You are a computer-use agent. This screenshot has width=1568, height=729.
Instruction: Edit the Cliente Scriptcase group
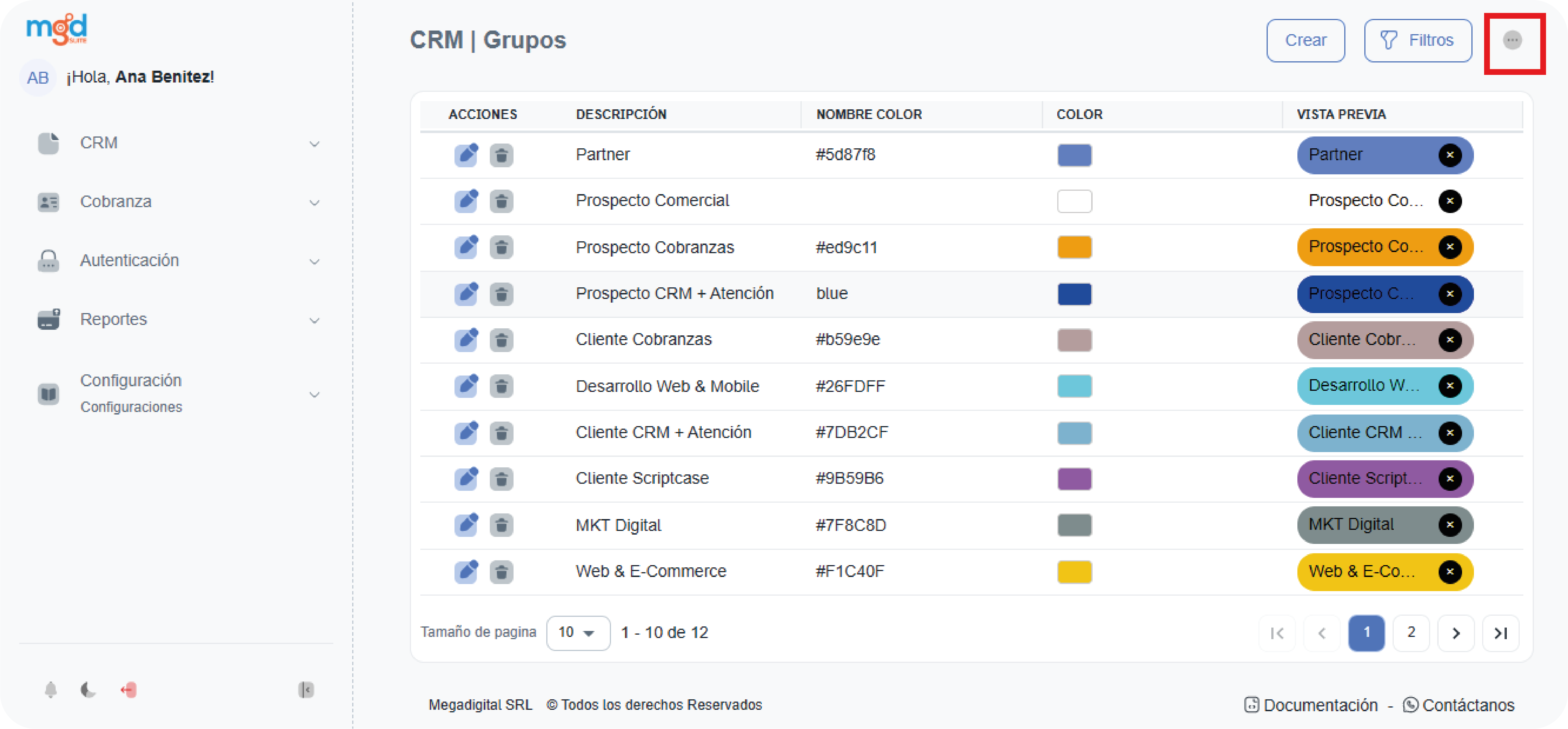point(466,479)
